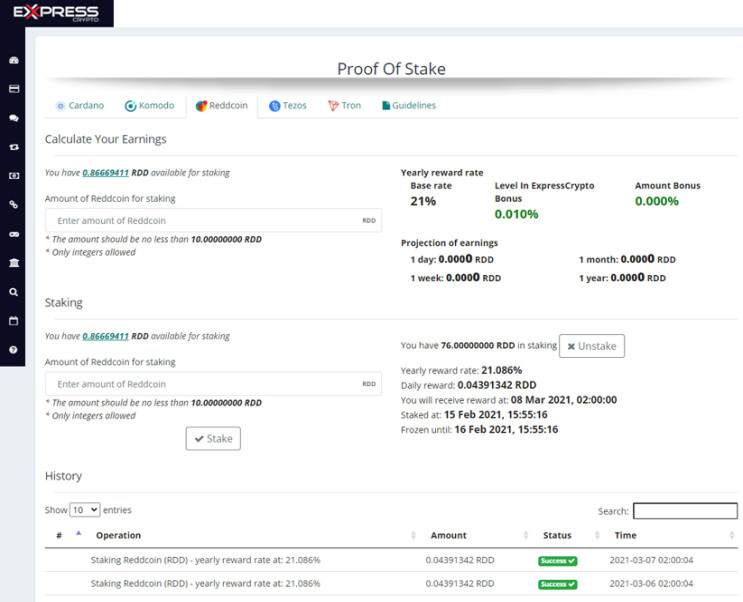Click available balance link in Staking section
This screenshot has width=743, height=602.
(106, 336)
